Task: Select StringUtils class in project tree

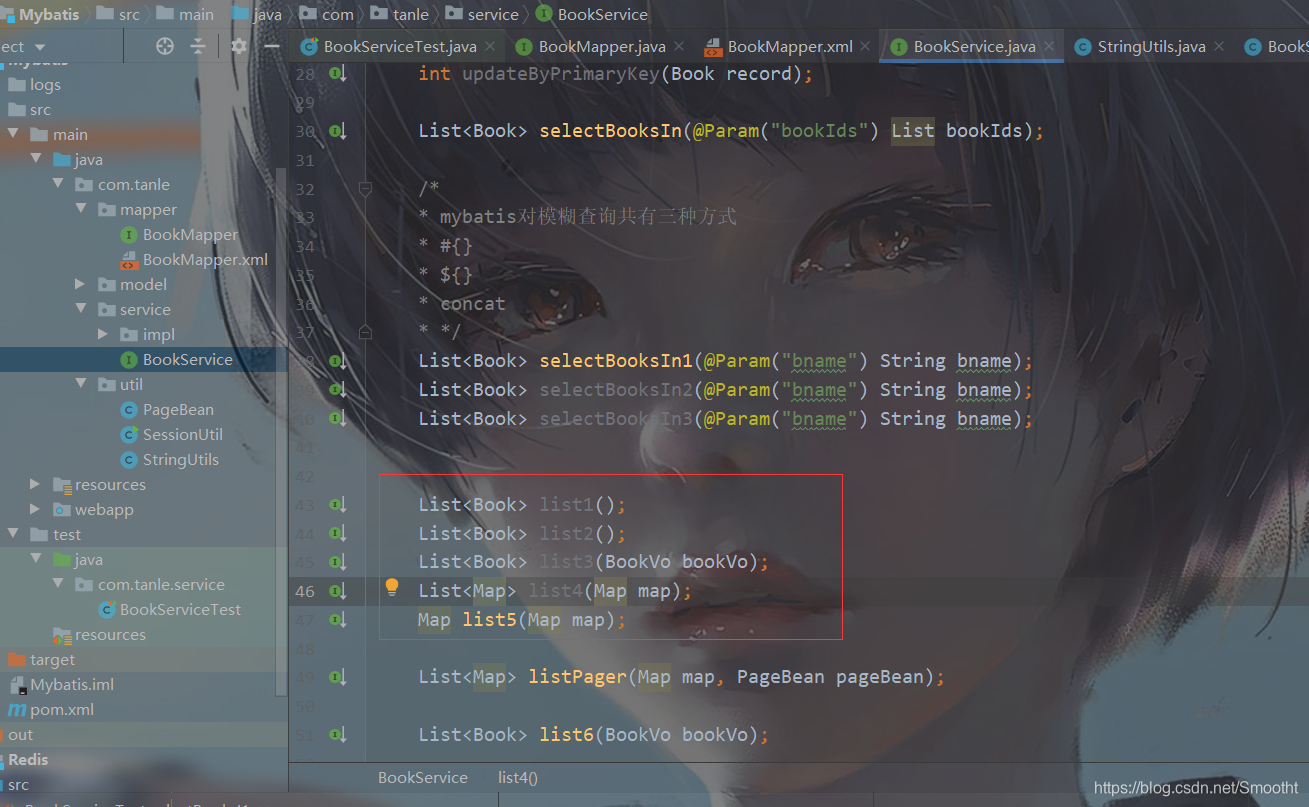Action: (180, 459)
